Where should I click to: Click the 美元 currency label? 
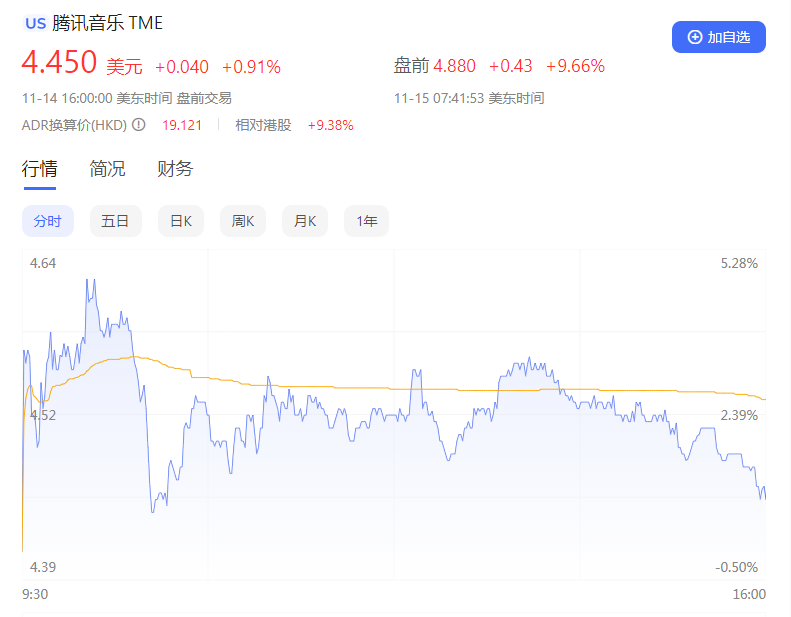(x=124, y=67)
